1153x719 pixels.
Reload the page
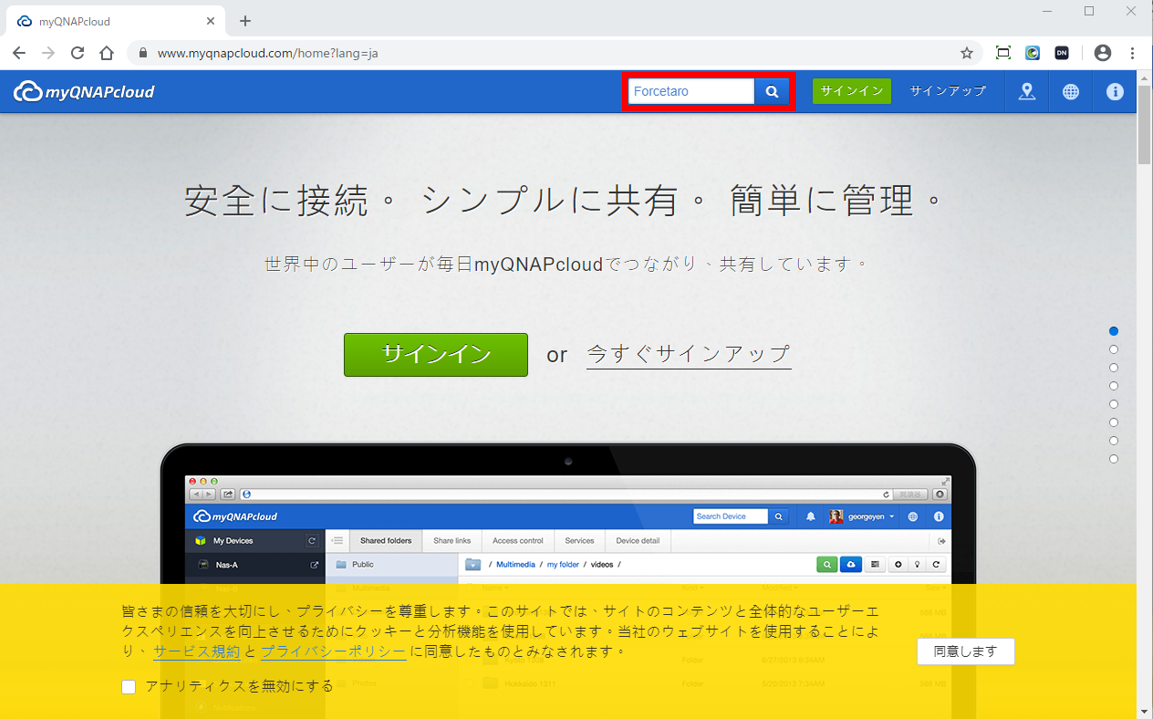tap(77, 53)
